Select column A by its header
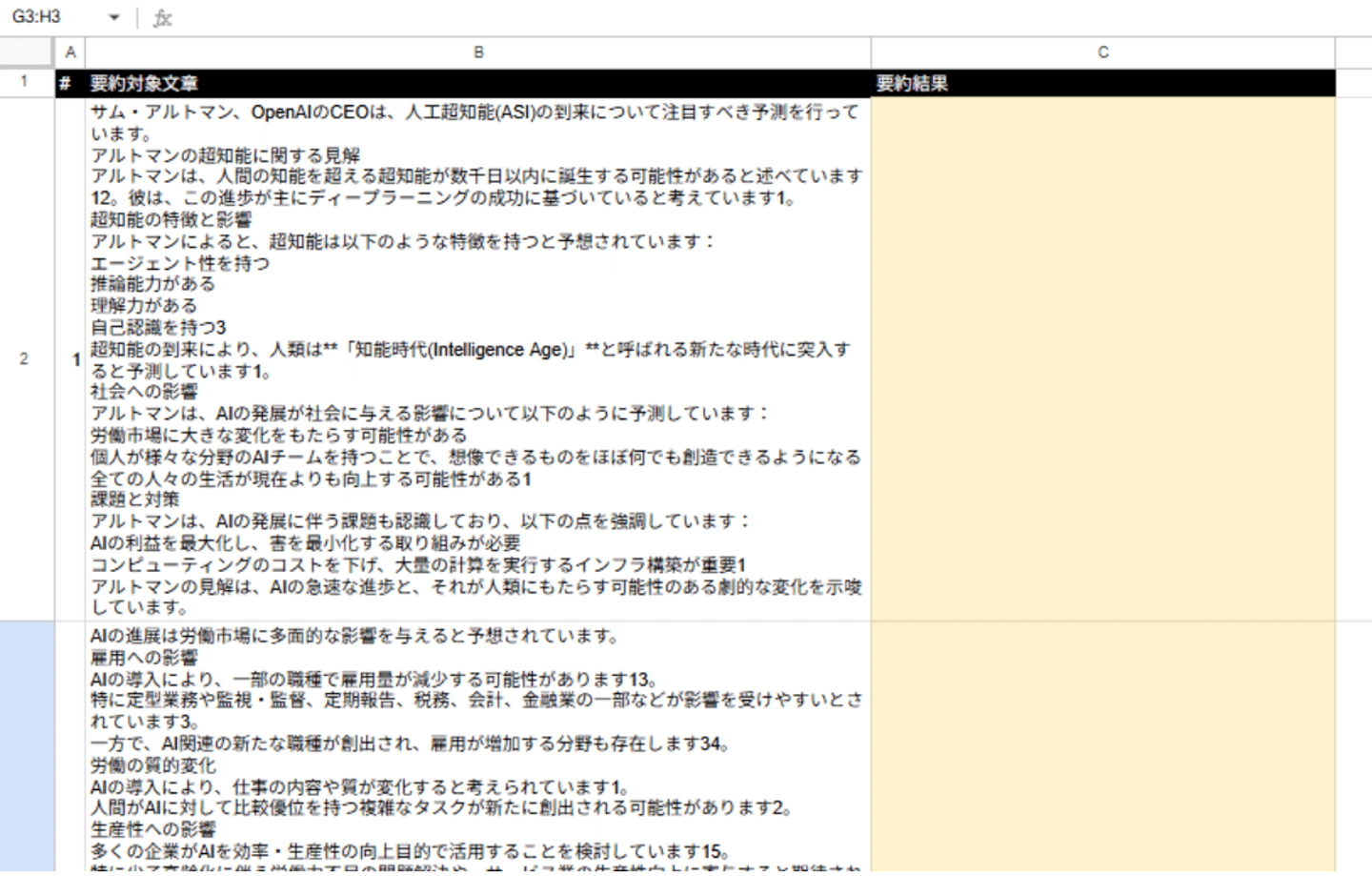The width and height of the screenshot is (1372, 876). [71, 52]
